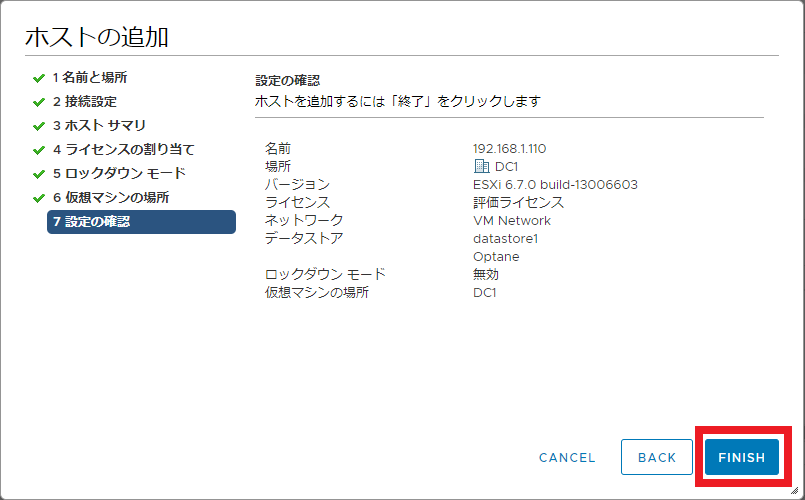Go to step 5 ロックダウン モード
Viewport: 805px width, 500px height.
119,174
